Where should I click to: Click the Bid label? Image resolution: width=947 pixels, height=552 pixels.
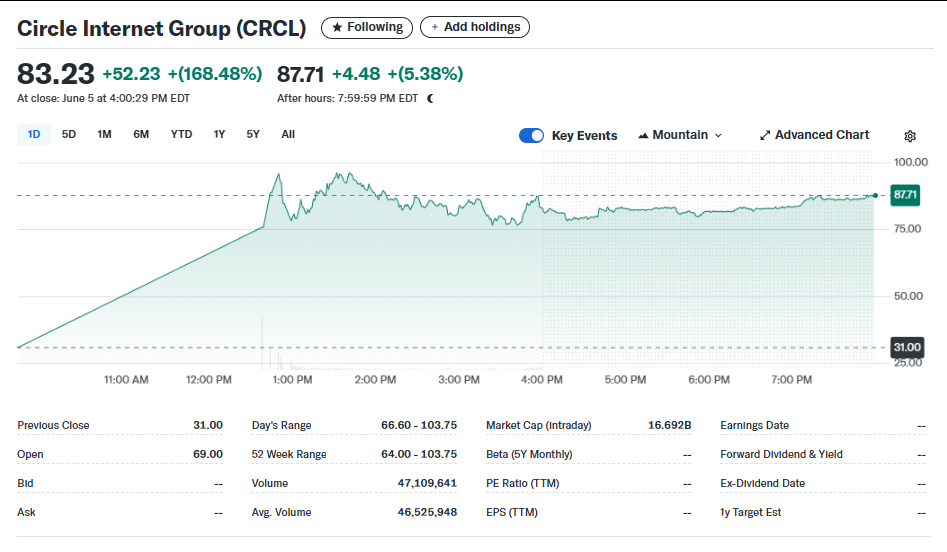click(25, 483)
